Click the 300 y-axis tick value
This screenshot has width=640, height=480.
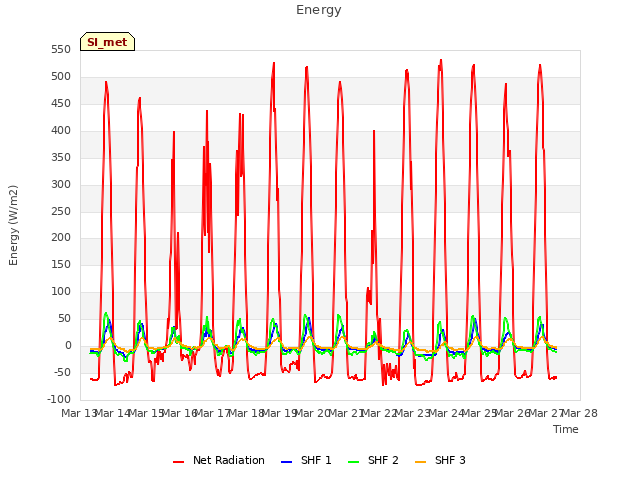(61, 184)
